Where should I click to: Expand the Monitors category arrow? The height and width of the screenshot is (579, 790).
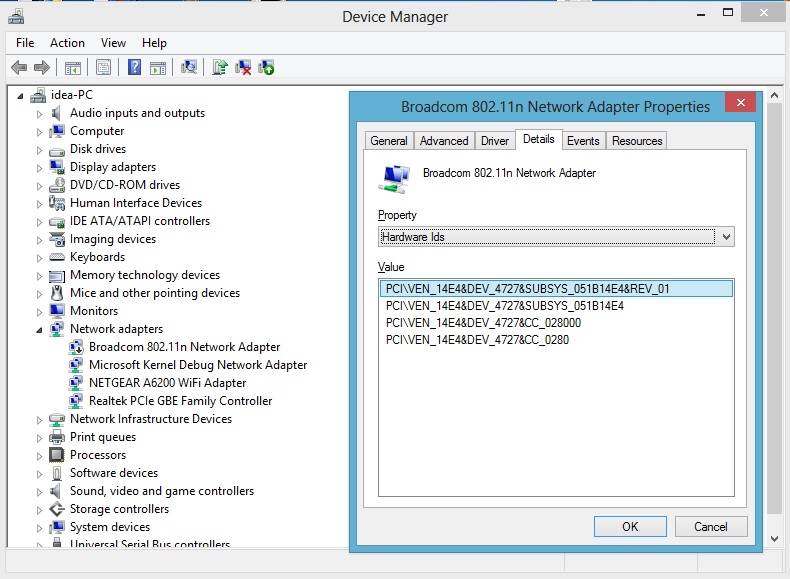click(x=39, y=312)
